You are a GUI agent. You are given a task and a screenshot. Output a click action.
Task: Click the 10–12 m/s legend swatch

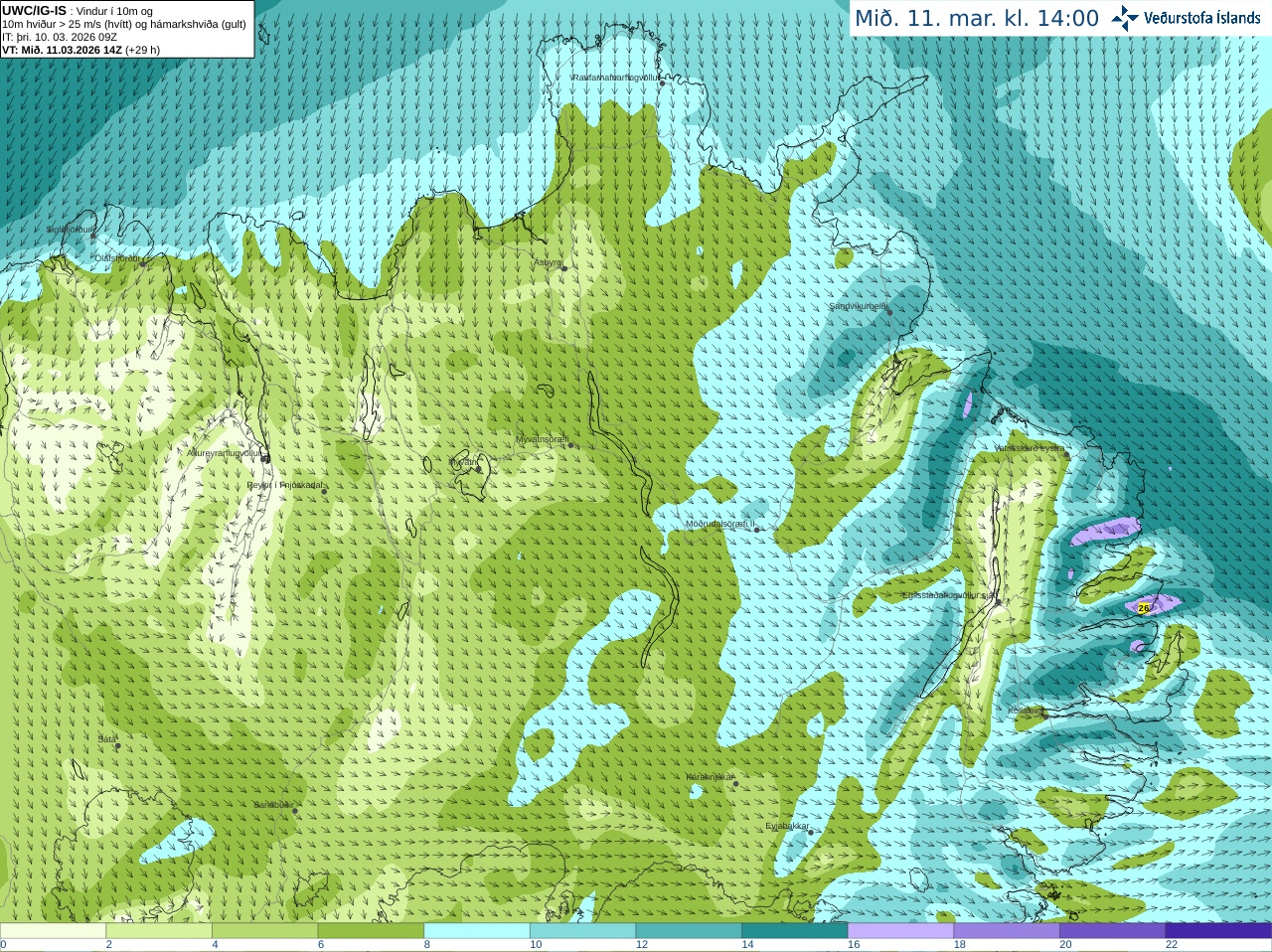(x=582, y=931)
